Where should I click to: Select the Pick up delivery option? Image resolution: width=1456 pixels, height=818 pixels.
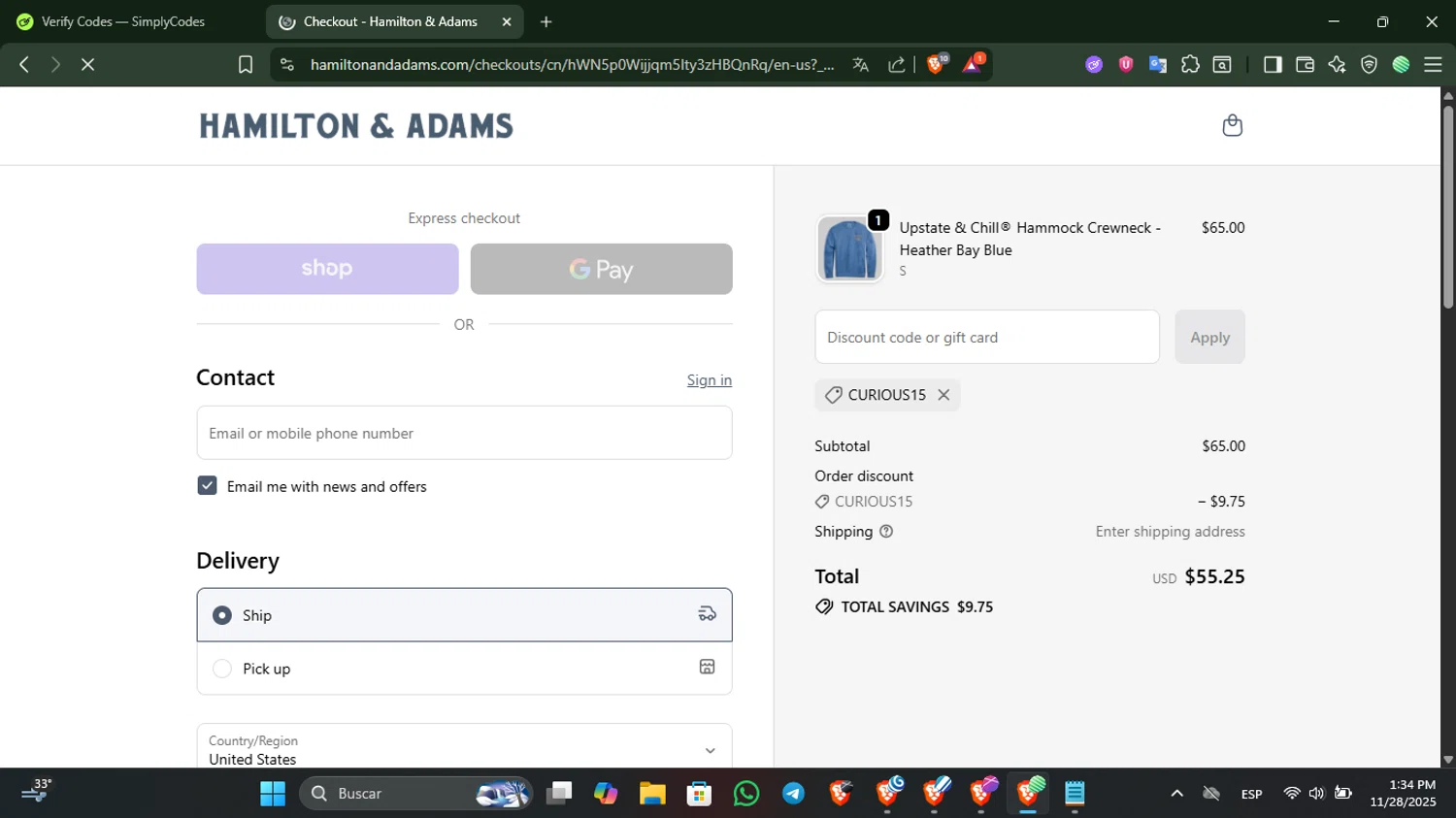click(464, 669)
